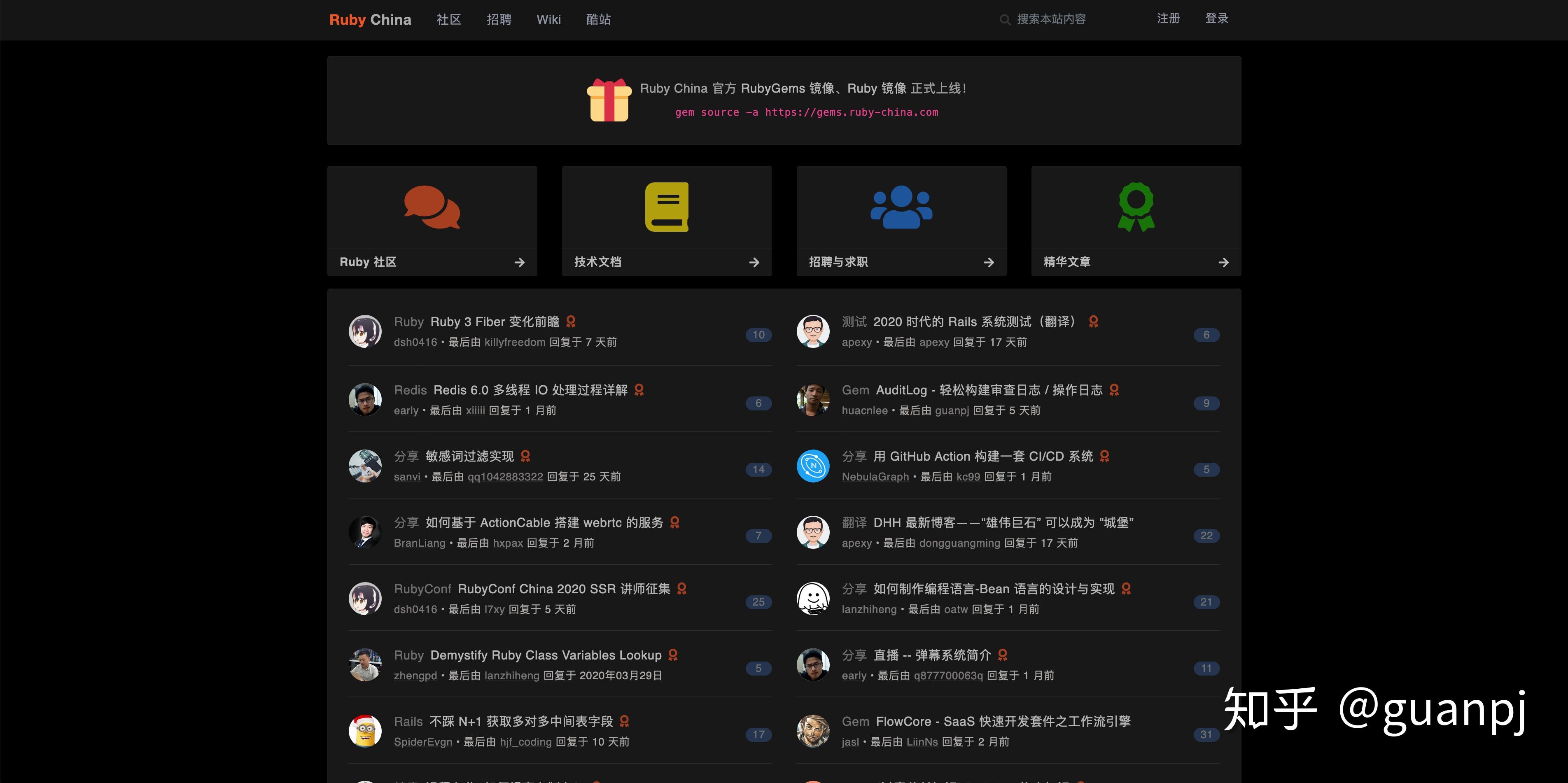This screenshot has width=1568, height=783.
Task: Click the 登录 login link
Action: tap(1216, 19)
